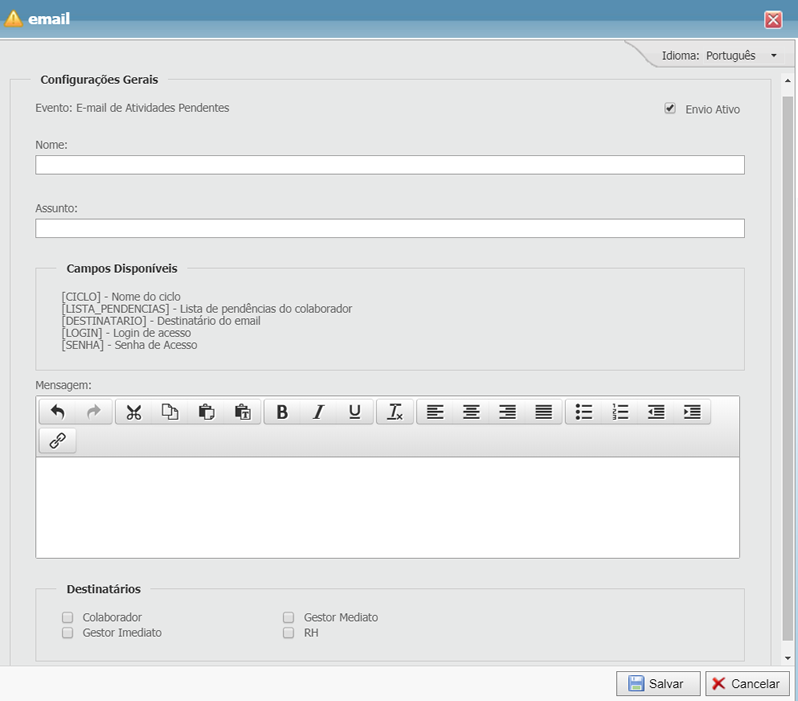Center-align the message text
Image resolution: width=798 pixels, height=701 pixels.
tap(471, 412)
